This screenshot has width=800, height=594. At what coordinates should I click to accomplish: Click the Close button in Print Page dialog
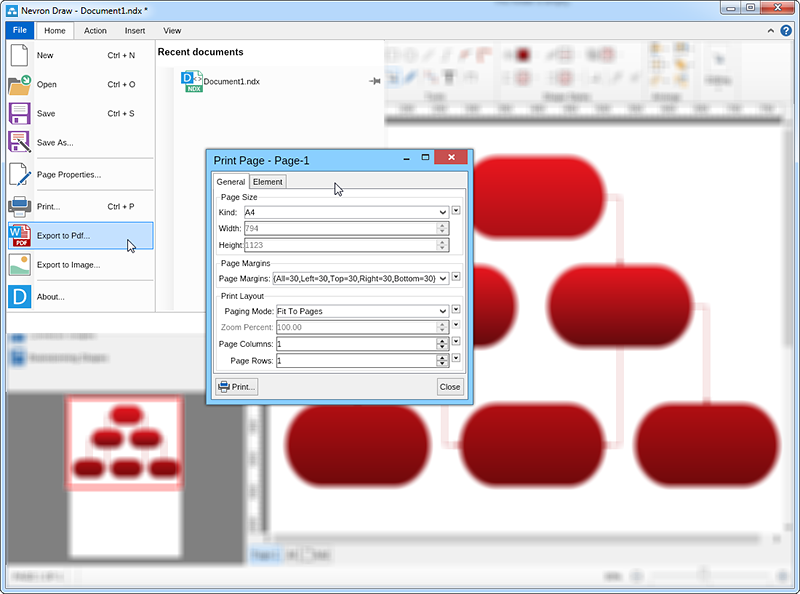pos(450,387)
